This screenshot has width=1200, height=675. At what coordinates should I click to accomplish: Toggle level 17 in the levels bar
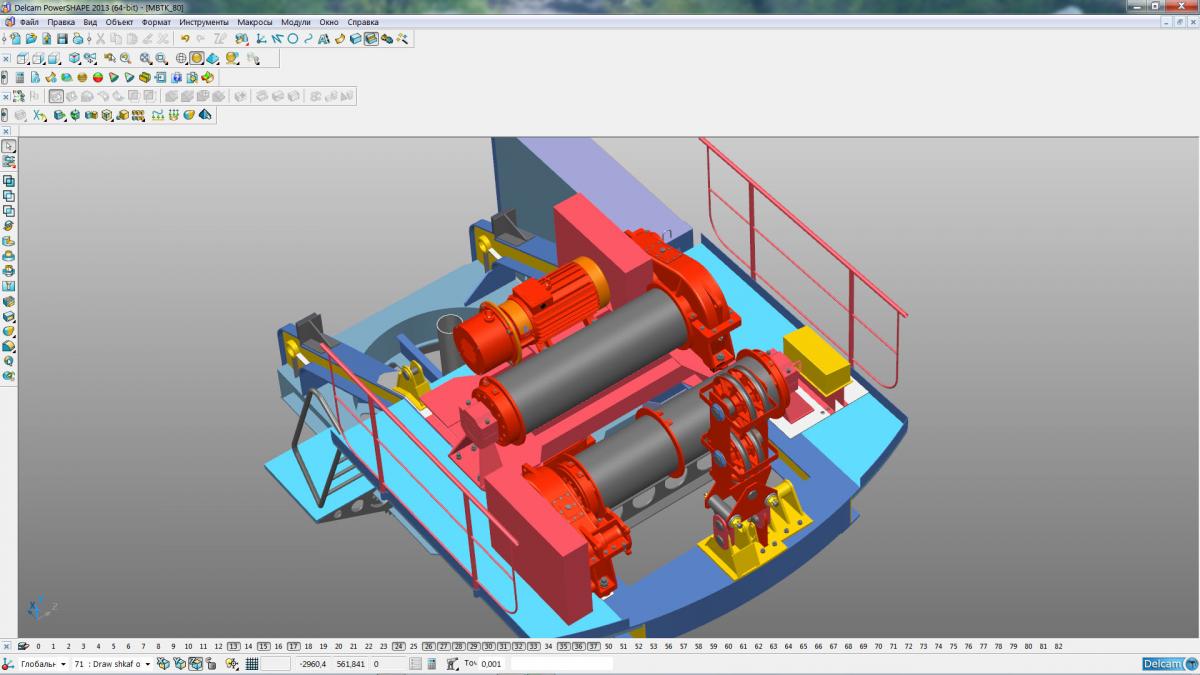(294, 647)
